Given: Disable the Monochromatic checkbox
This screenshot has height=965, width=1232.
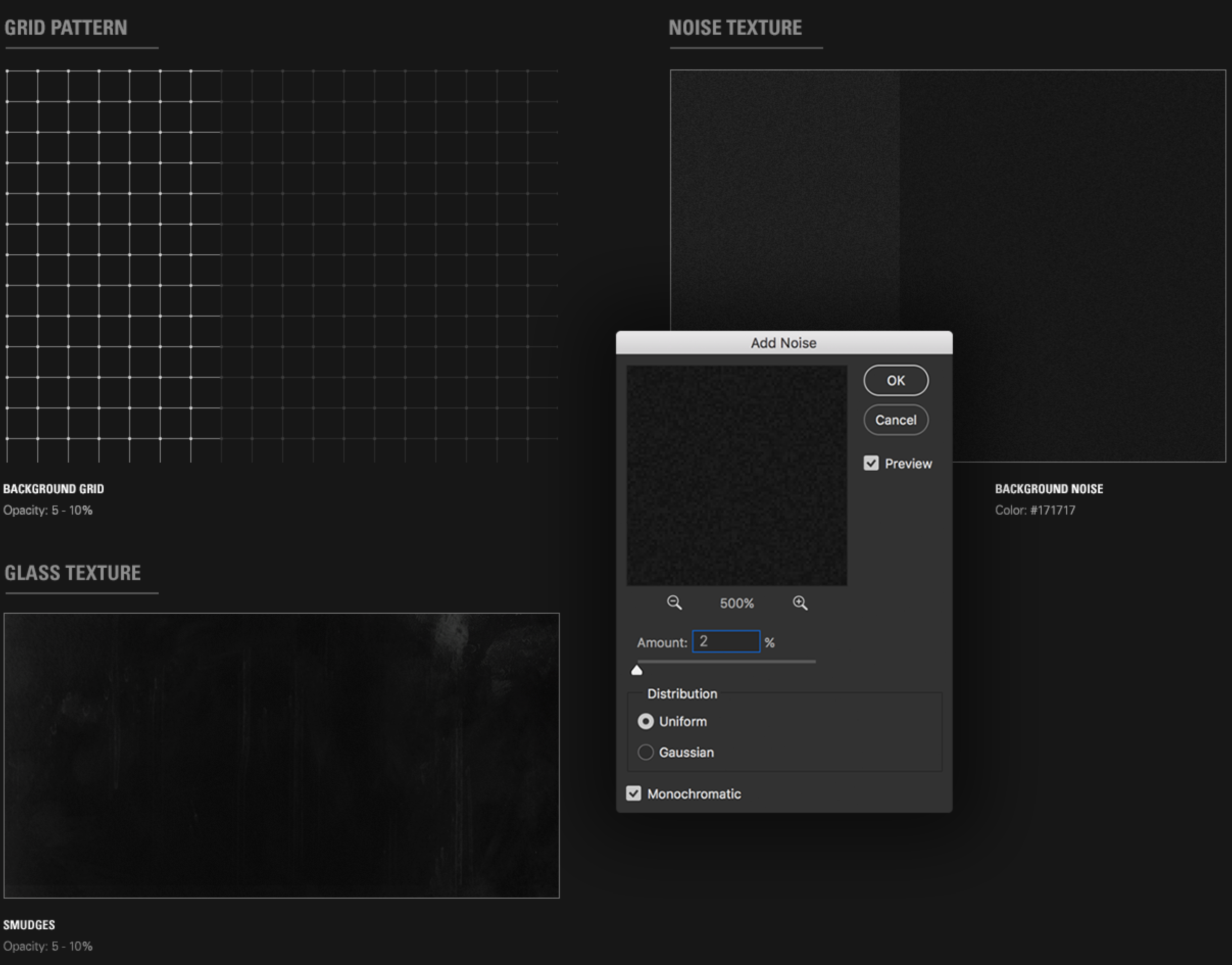Looking at the screenshot, I should (x=633, y=793).
